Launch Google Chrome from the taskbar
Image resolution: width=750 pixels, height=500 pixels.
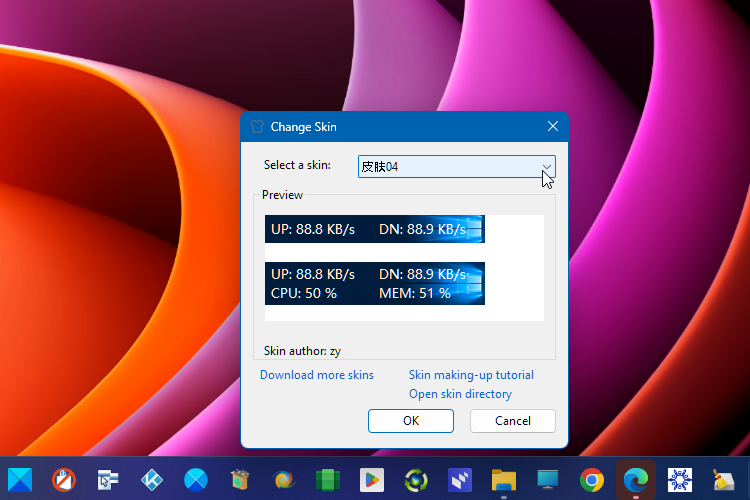pos(592,479)
